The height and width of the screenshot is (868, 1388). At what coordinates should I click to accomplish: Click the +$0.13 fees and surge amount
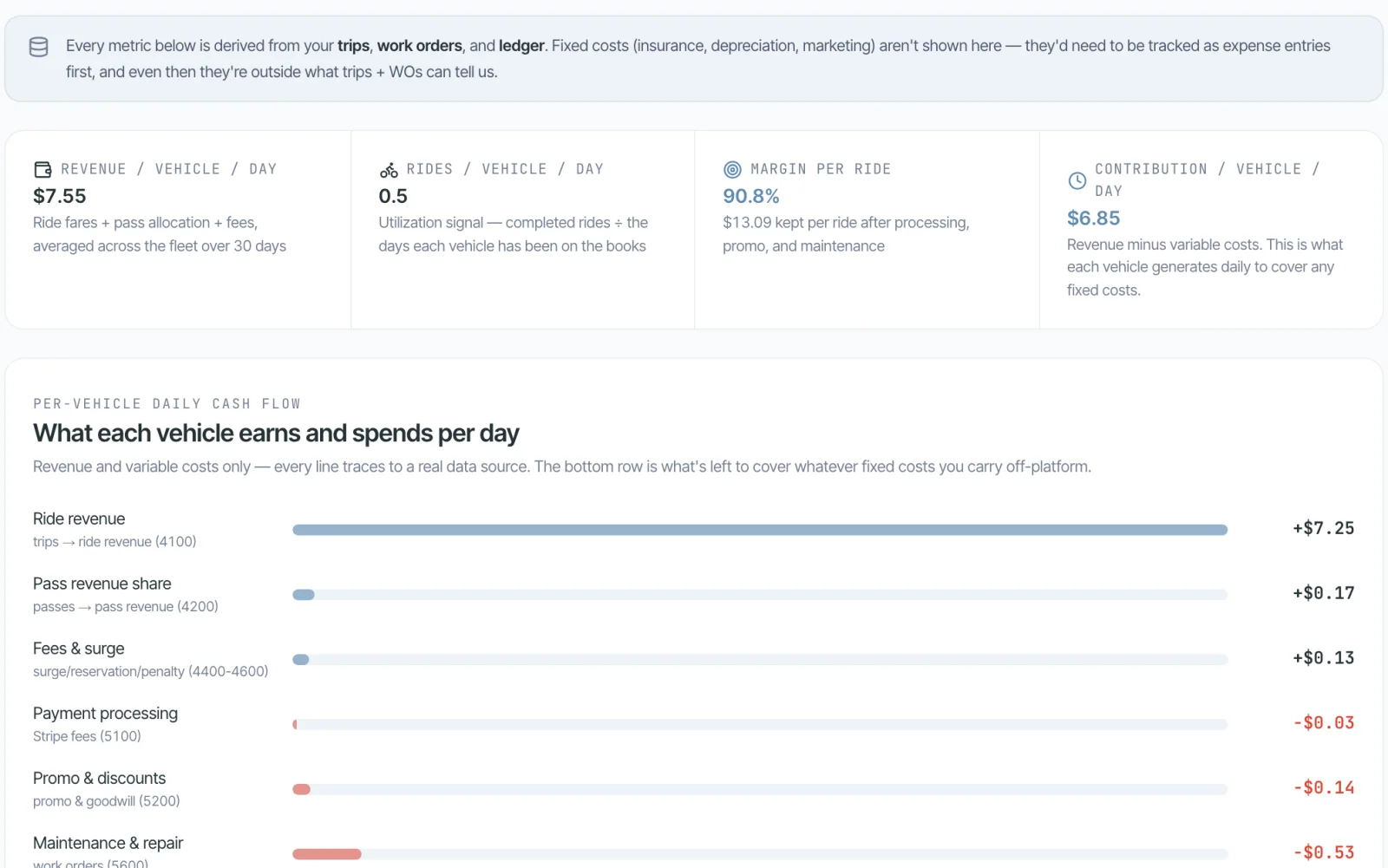tap(1323, 658)
